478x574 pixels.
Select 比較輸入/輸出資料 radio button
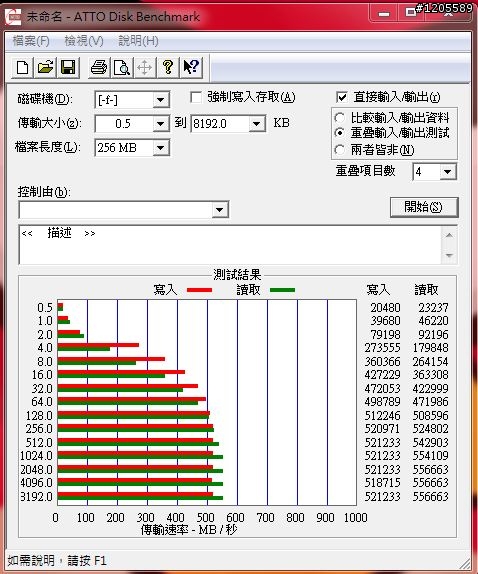point(340,118)
